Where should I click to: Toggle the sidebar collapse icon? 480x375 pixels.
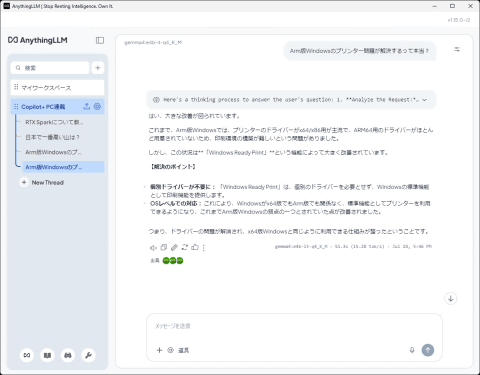tap(100, 40)
